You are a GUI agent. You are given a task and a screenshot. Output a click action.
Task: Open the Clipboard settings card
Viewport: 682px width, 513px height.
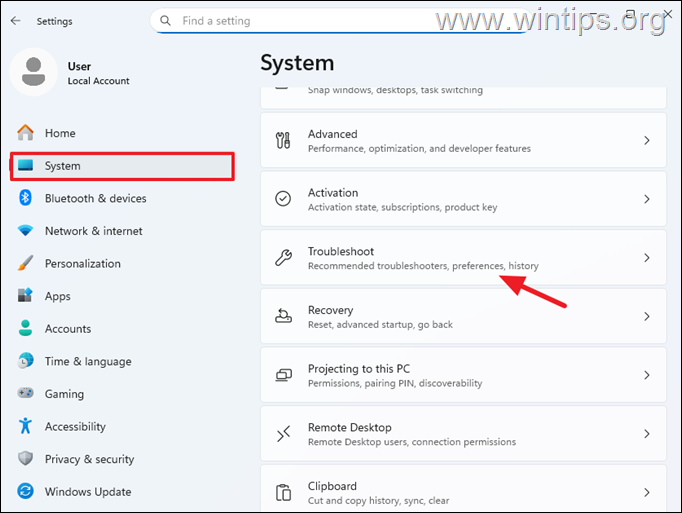[463, 489]
